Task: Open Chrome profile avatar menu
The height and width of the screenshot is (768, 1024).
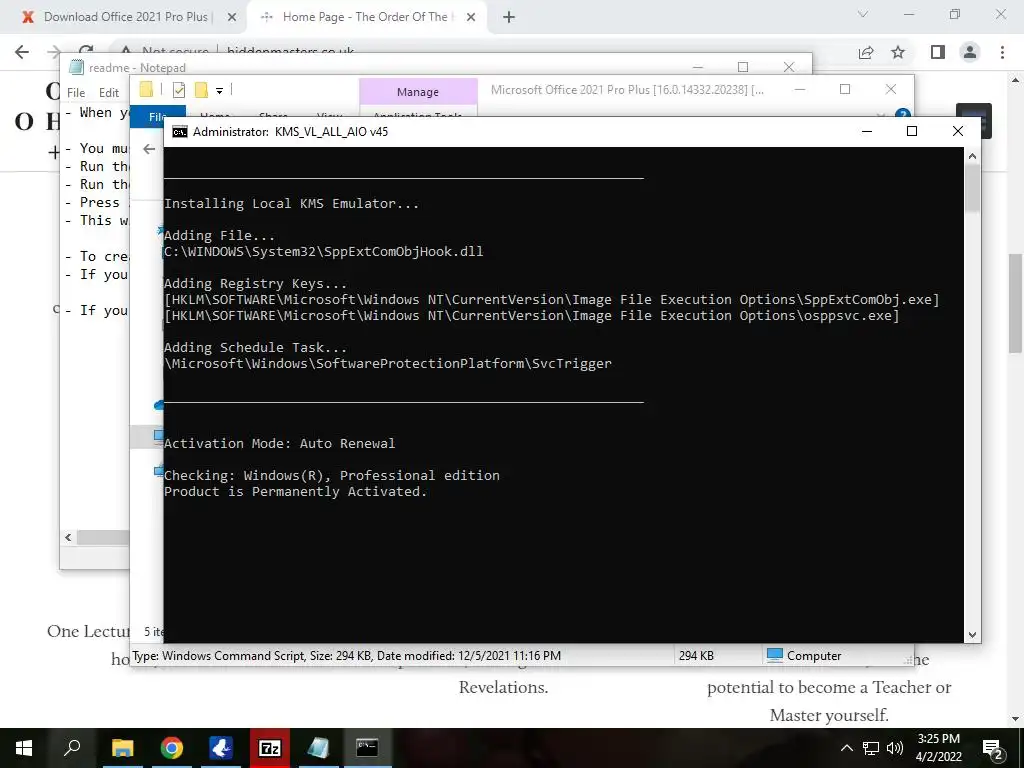Action: pyautogui.click(x=970, y=52)
